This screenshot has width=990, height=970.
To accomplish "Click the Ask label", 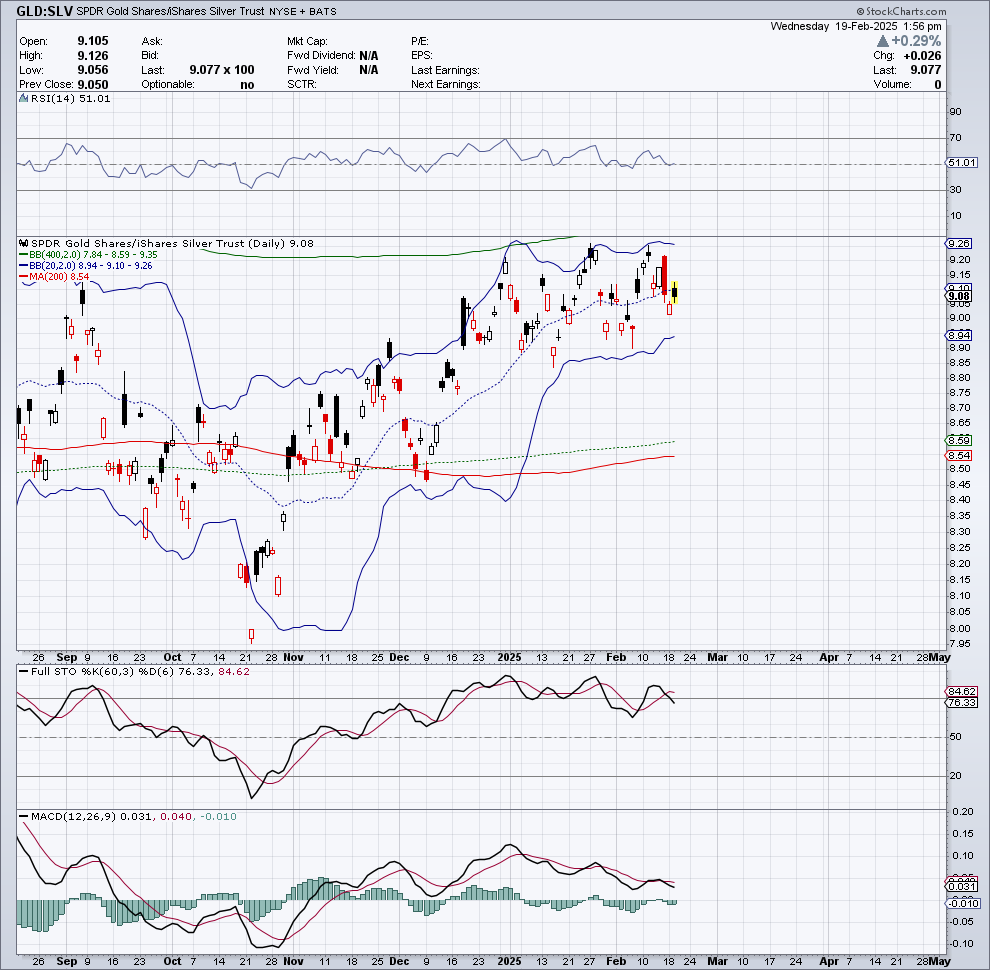I will click(152, 41).
